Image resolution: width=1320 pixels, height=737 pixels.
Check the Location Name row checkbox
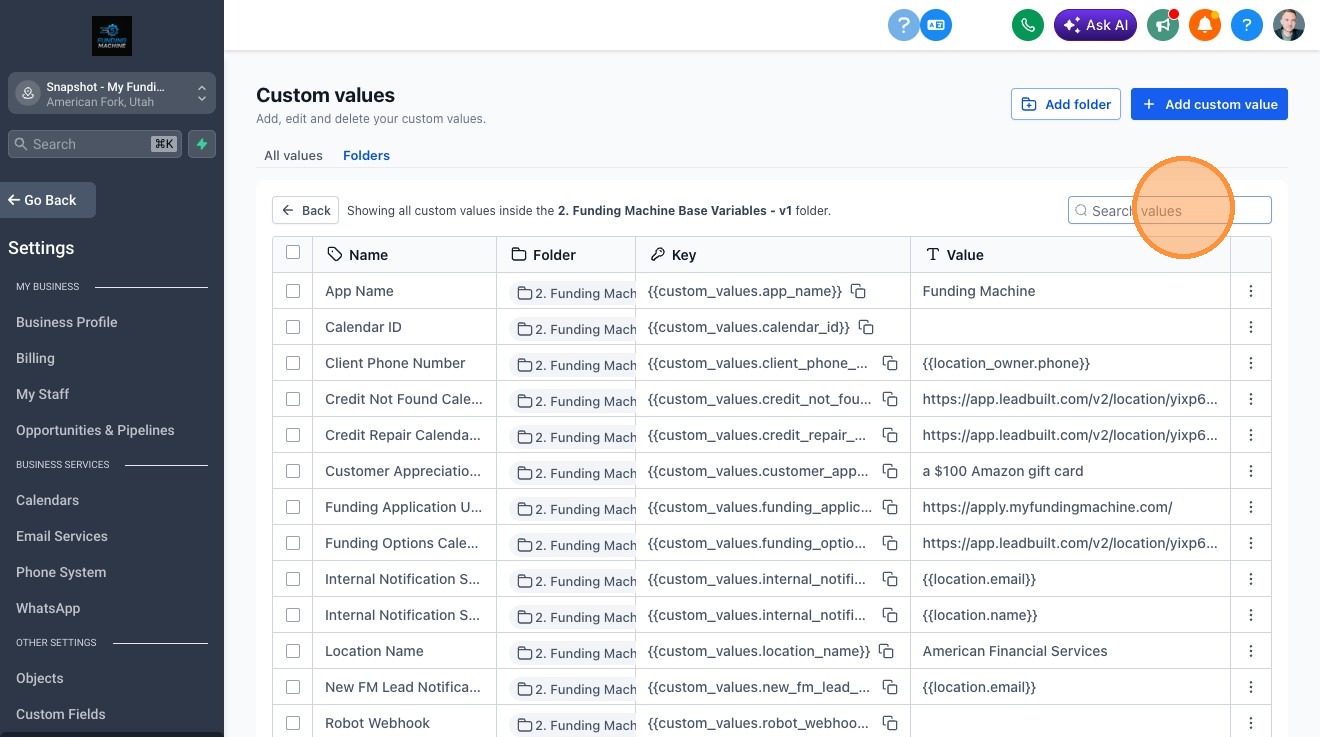(293, 651)
